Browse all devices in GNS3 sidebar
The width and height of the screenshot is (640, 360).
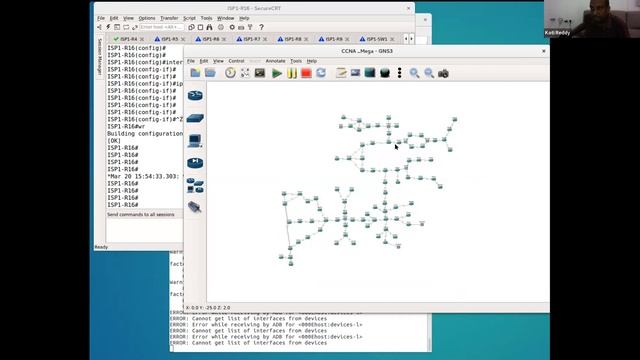coord(195,185)
